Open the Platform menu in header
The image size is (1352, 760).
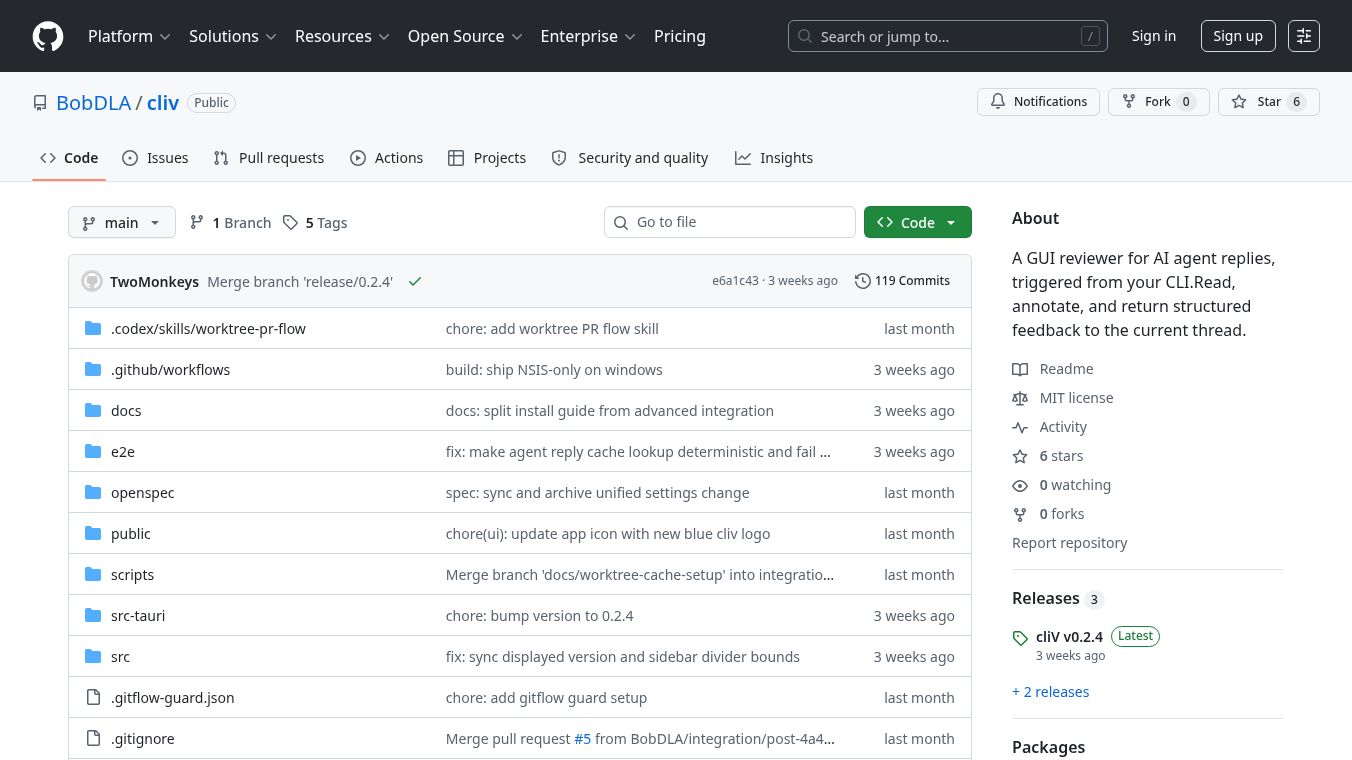pyautogui.click(x=129, y=36)
